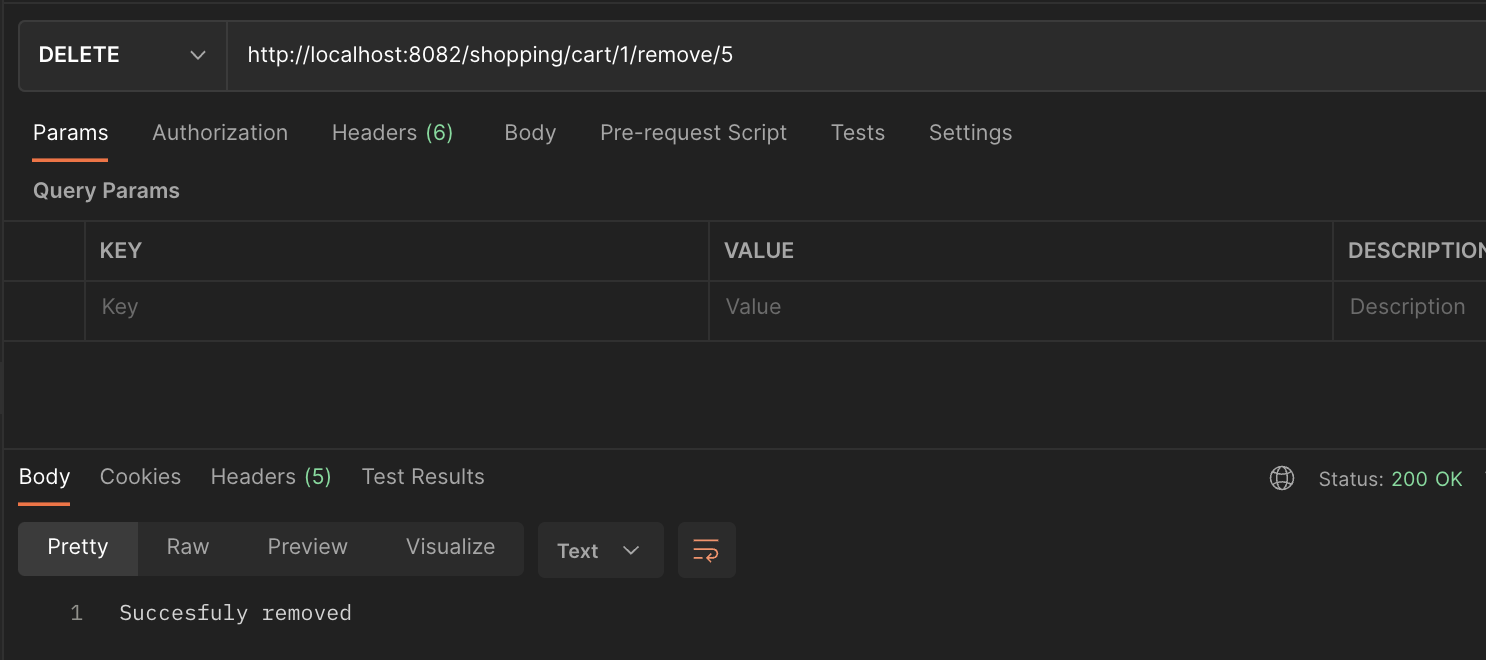Switch to the Authorization tab
Viewport: 1486px width, 660px height.
coord(219,132)
